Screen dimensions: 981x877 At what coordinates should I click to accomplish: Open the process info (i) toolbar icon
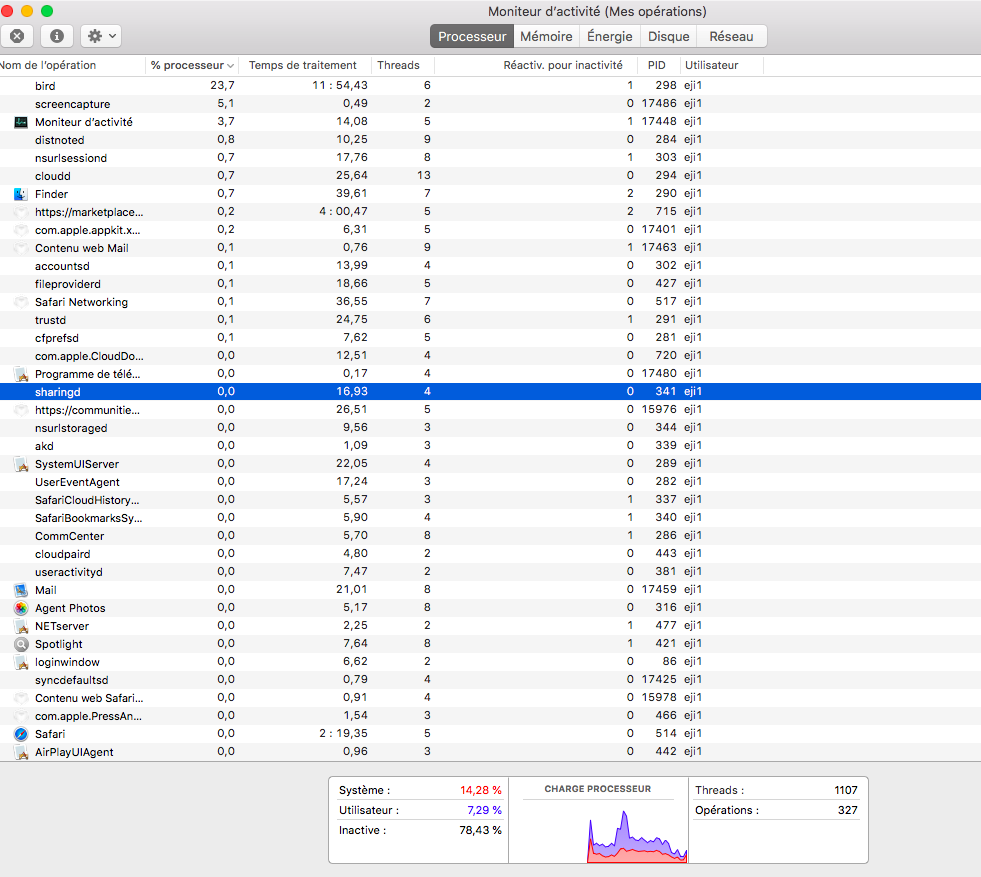57,36
